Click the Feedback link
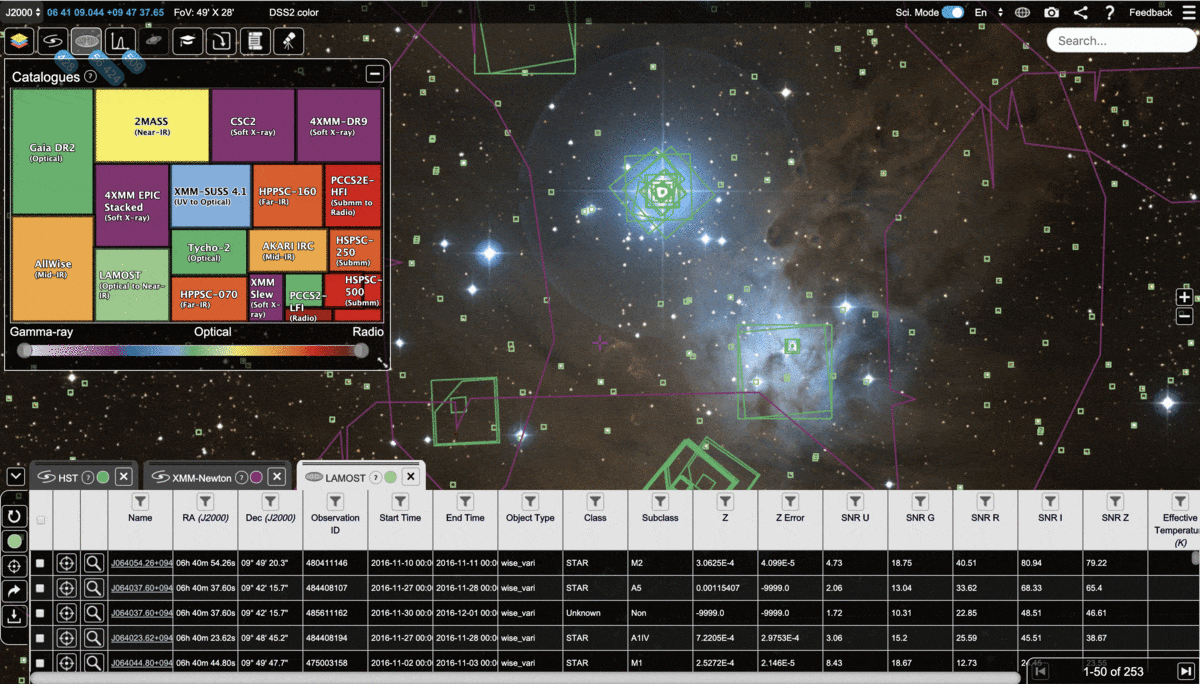This screenshot has width=1200, height=684. tap(1150, 13)
